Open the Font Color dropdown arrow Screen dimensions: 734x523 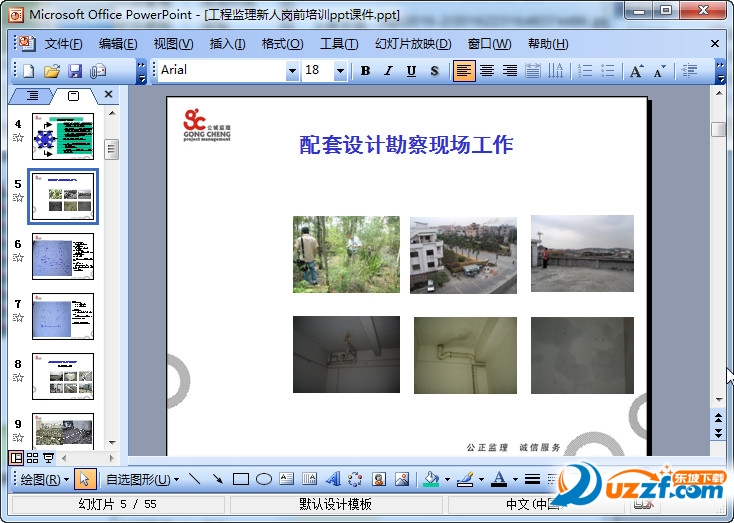pos(515,479)
